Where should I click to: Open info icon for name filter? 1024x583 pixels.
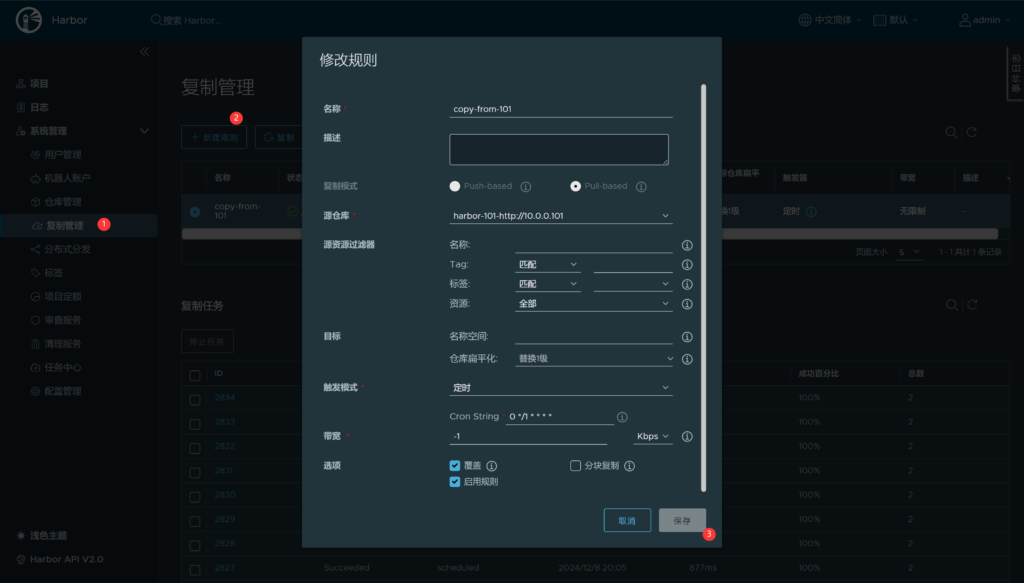click(687, 245)
